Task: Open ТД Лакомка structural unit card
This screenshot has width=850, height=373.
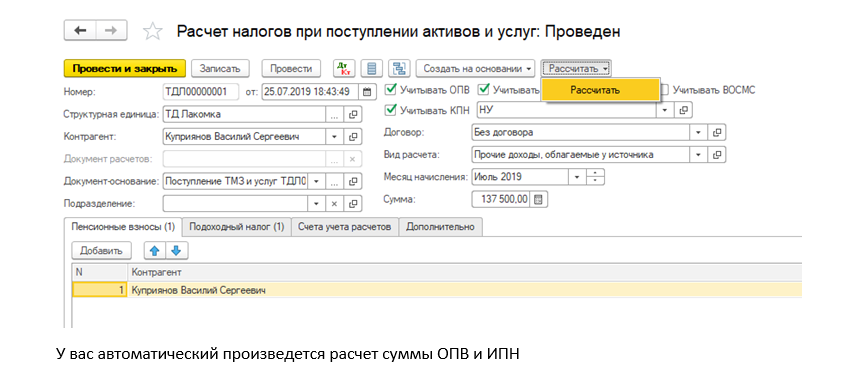Action: pos(353,114)
